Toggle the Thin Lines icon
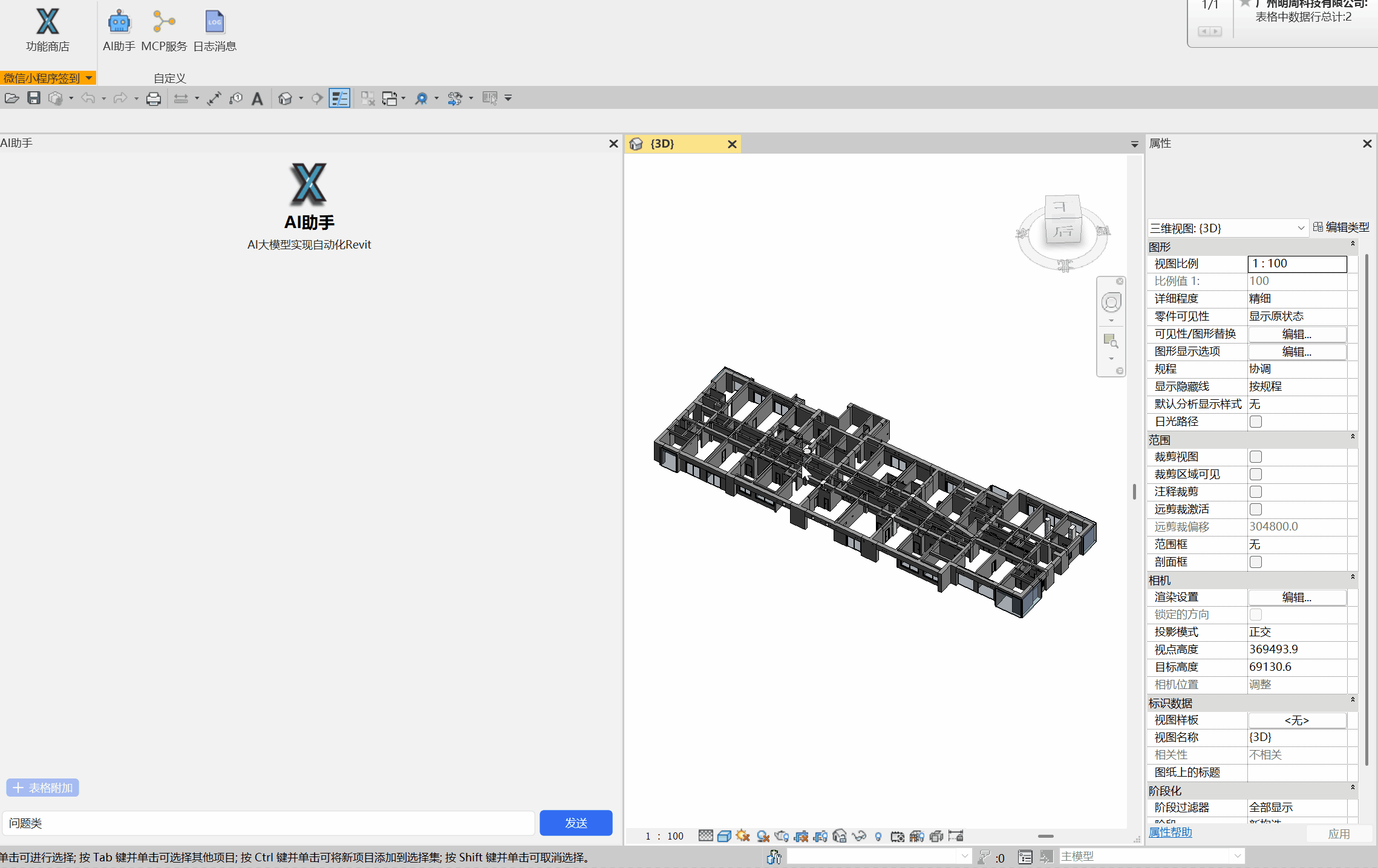The height and width of the screenshot is (868, 1378). click(339, 98)
